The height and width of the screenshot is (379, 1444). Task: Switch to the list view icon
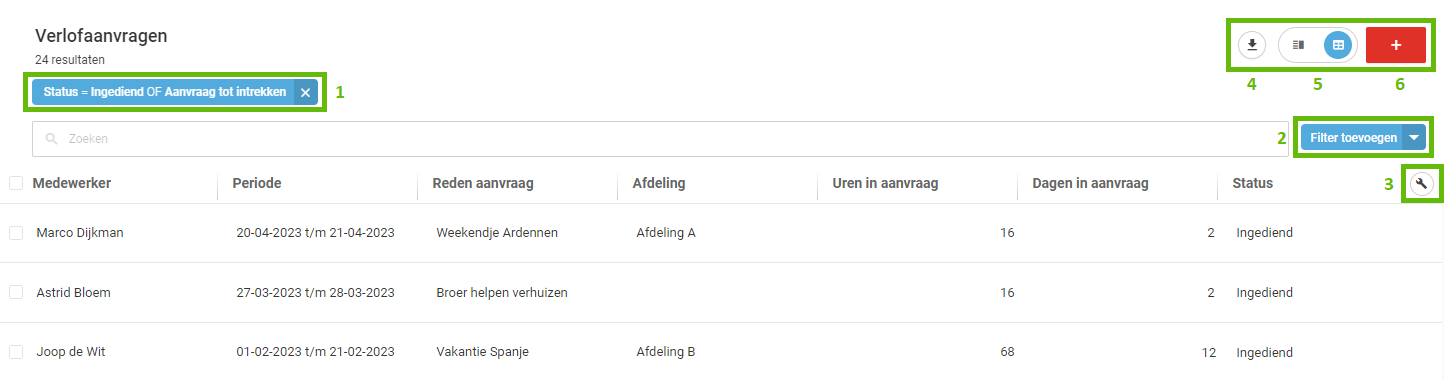click(1299, 45)
